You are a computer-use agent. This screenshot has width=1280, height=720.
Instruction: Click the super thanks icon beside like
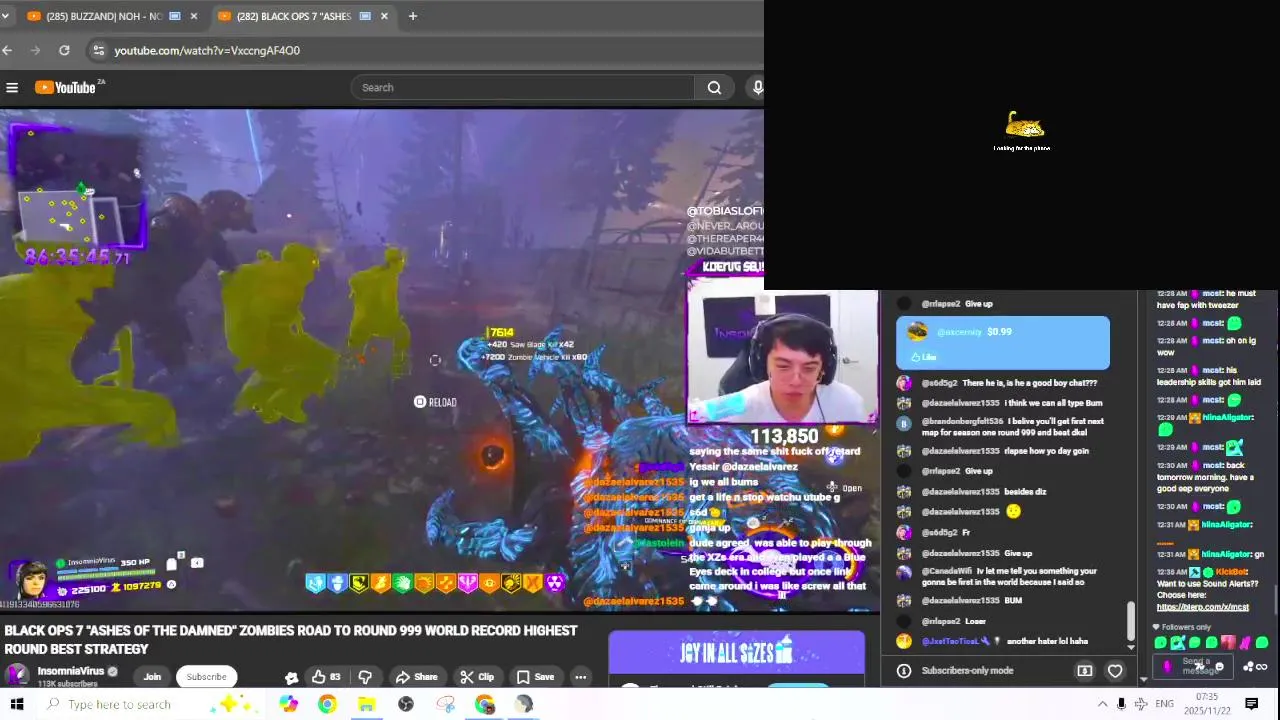(x=291, y=677)
